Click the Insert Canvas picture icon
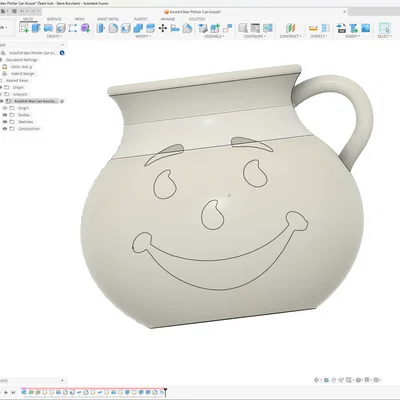This screenshot has width=400, height=400. point(366,28)
